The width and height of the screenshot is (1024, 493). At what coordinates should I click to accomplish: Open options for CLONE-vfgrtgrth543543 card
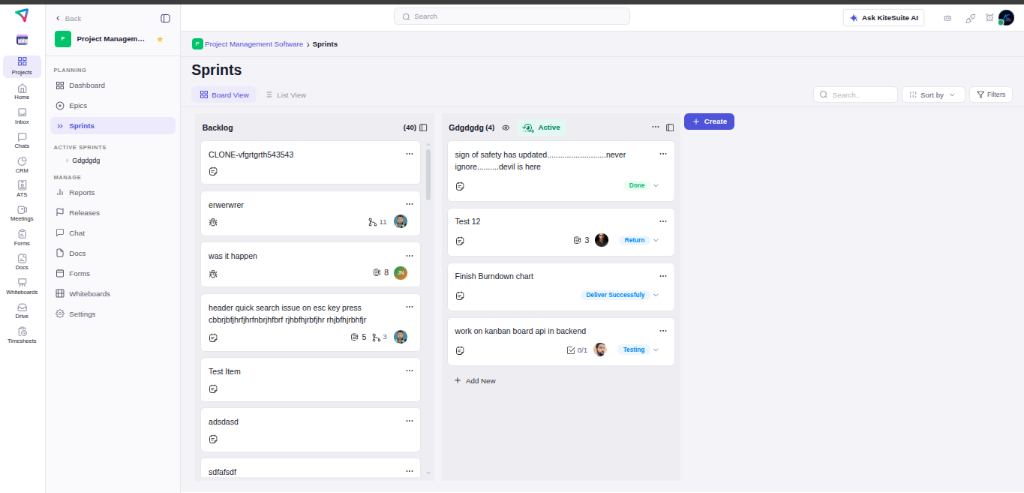pyautogui.click(x=409, y=154)
